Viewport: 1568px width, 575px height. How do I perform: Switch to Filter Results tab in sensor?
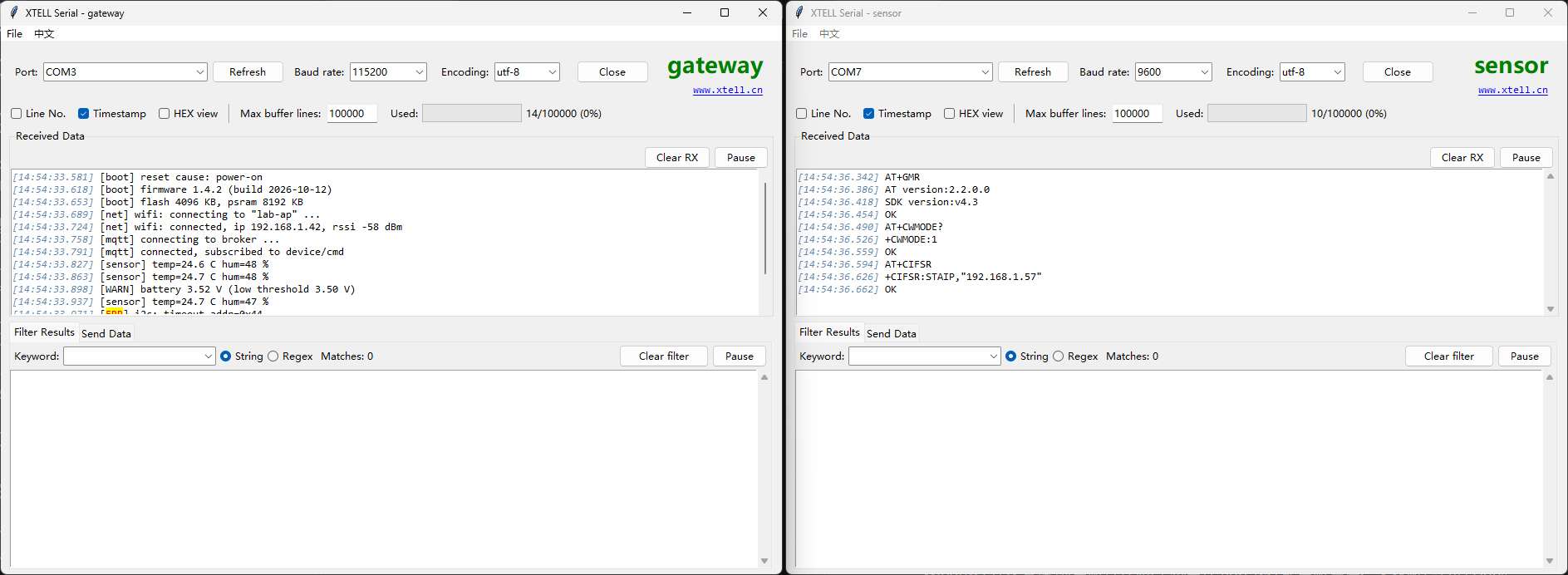829,332
